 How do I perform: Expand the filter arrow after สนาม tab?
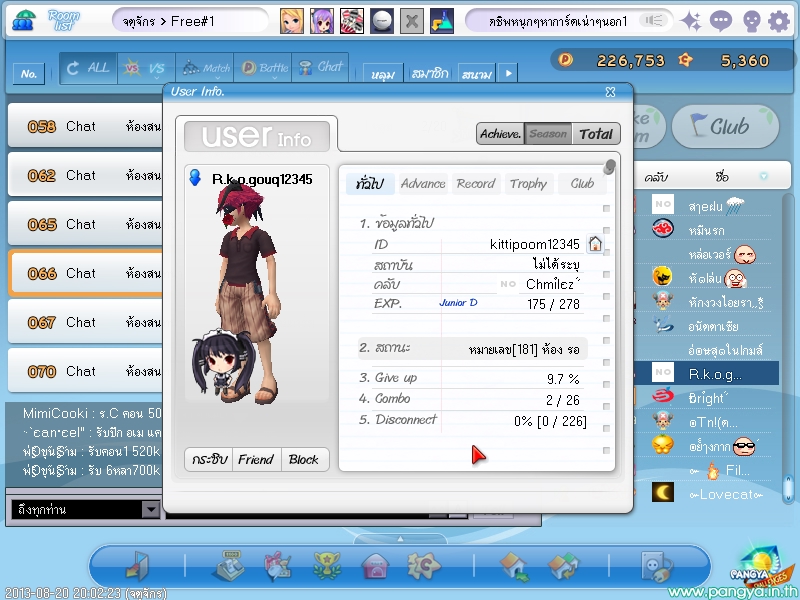(x=508, y=73)
